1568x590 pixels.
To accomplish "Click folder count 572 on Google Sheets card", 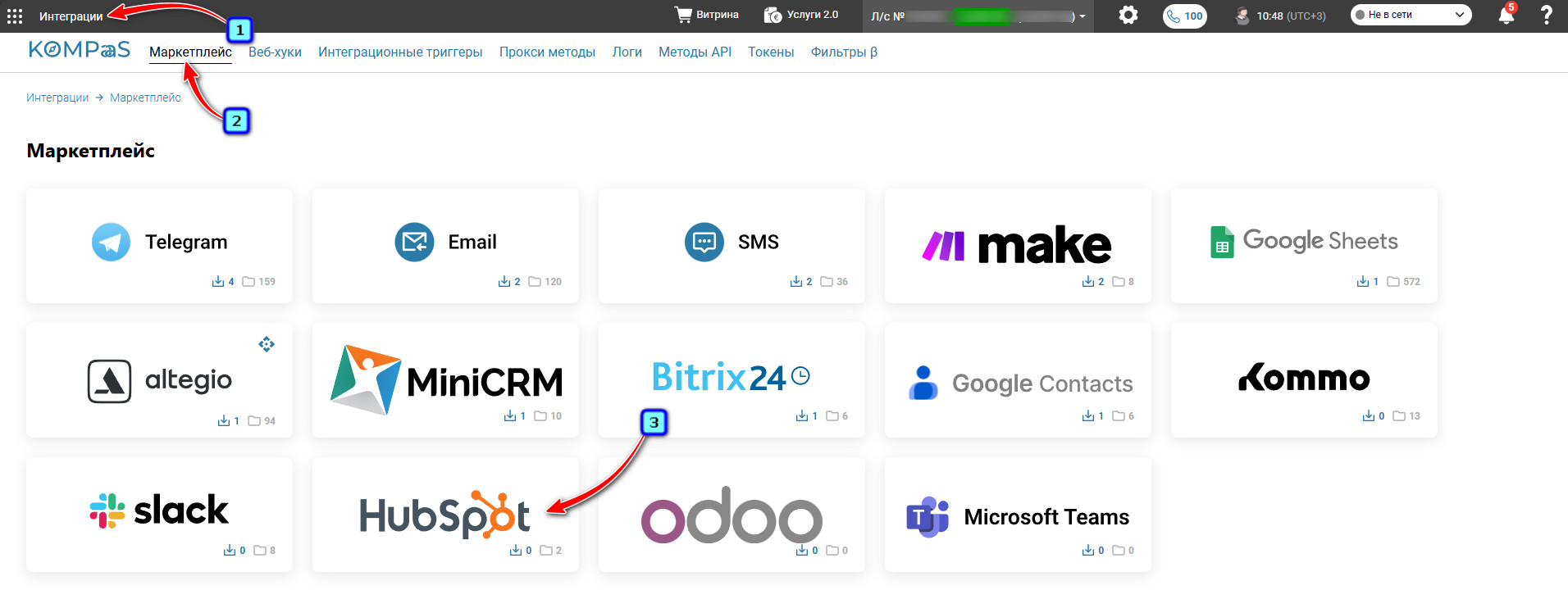I will point(1403,282).
